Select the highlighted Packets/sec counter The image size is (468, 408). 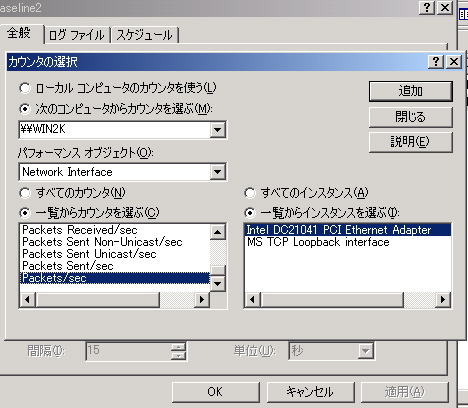point(115,278)
